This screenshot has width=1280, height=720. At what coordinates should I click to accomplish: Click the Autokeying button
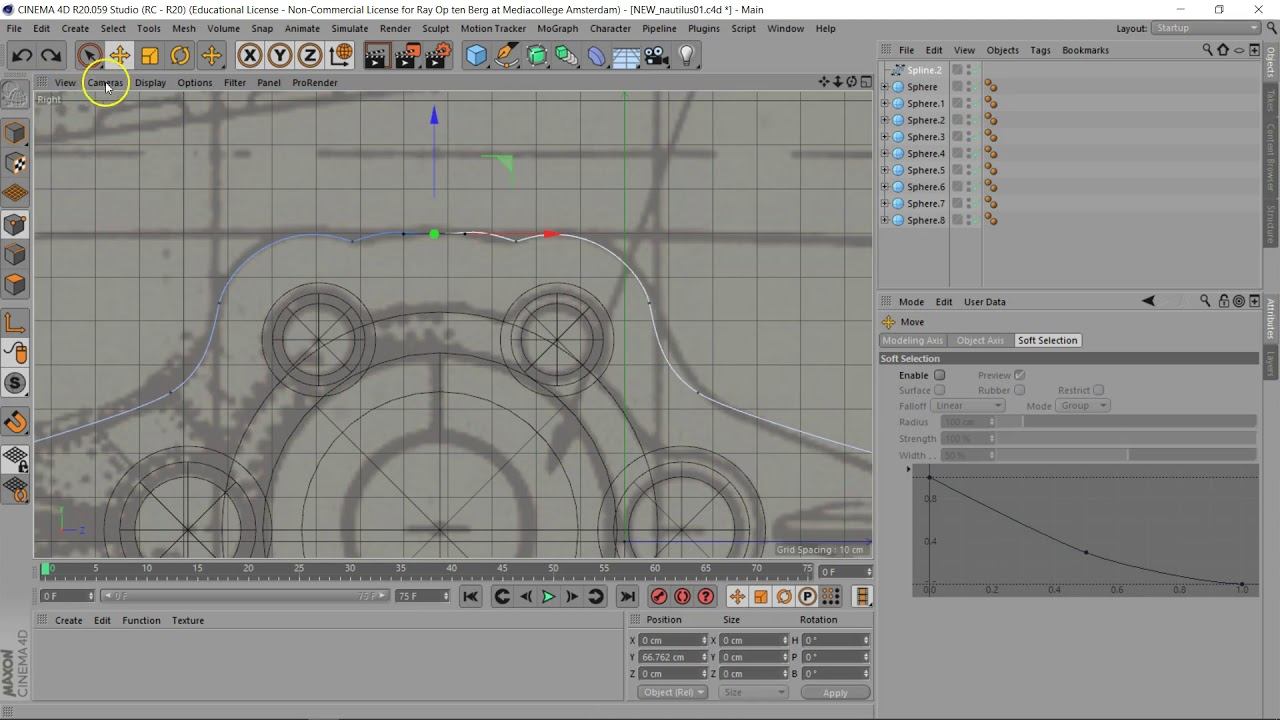(x=682, y=597)
